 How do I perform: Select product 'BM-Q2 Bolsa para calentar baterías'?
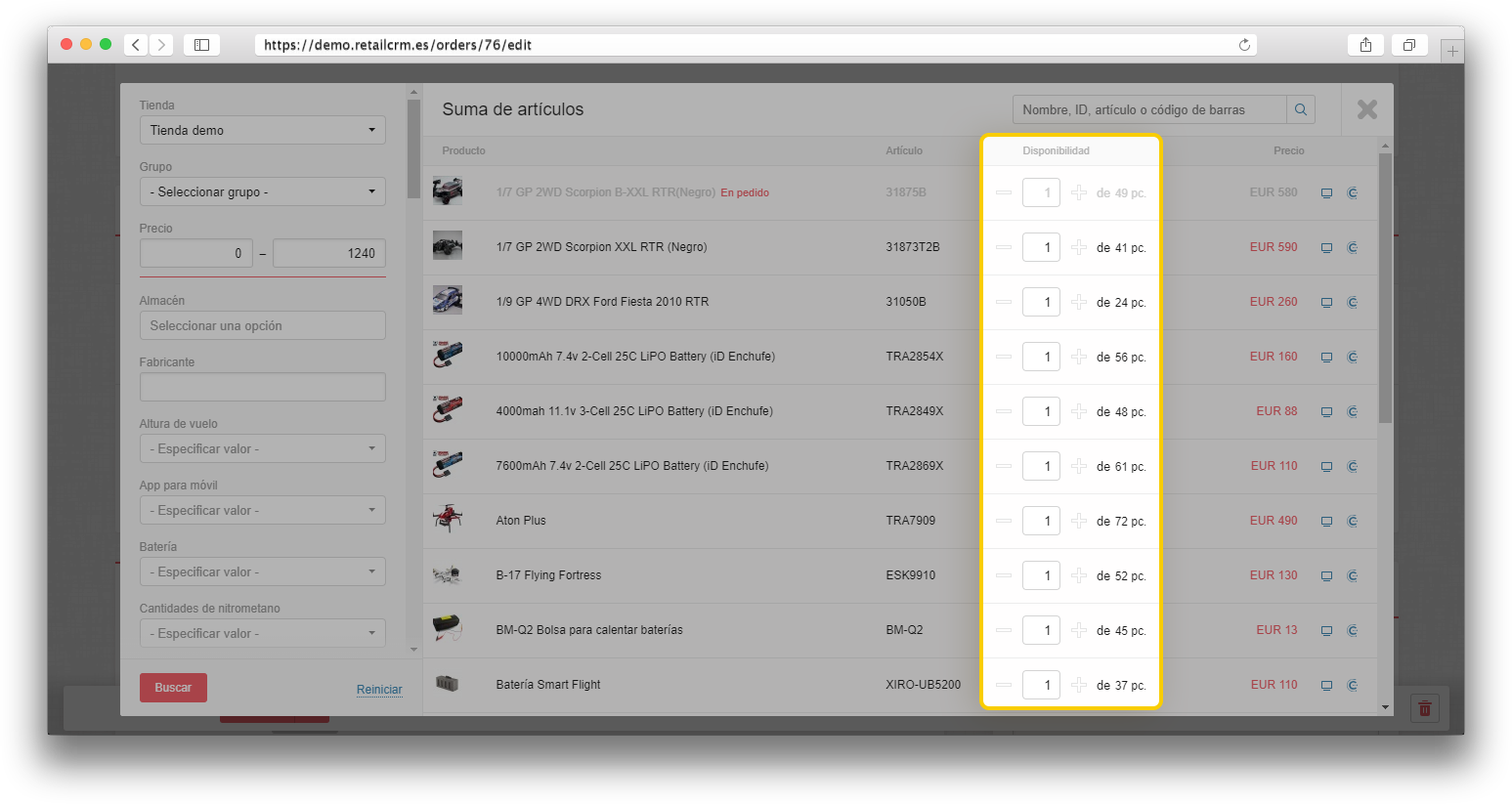(x=589, y=630)
